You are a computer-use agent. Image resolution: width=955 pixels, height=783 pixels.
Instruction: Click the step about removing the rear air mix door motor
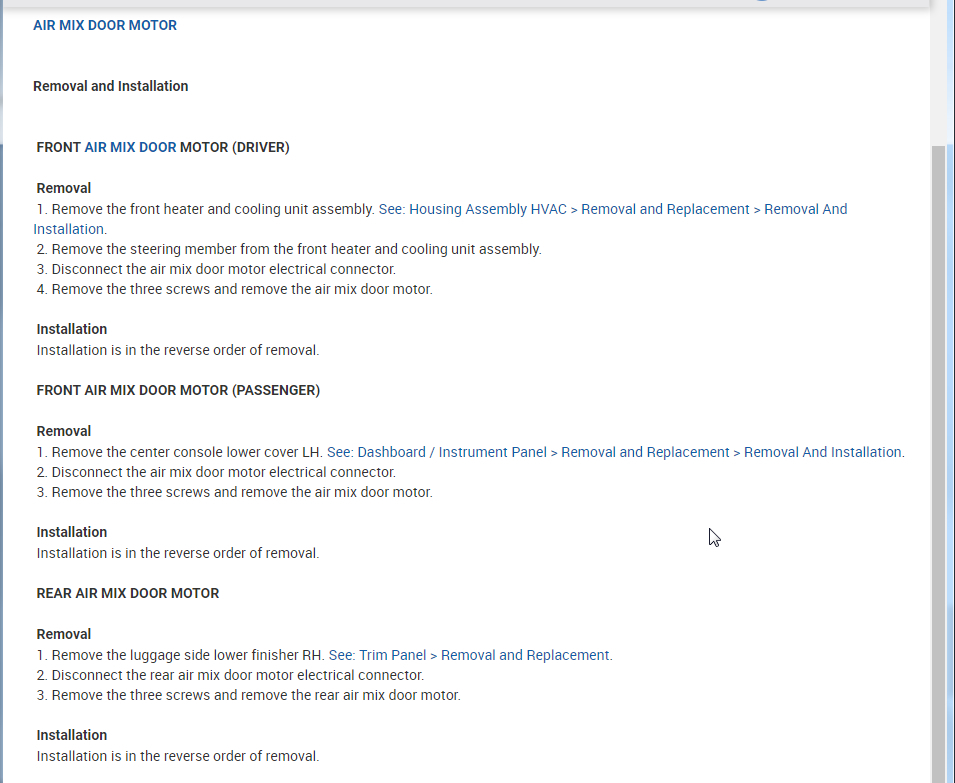248,695
